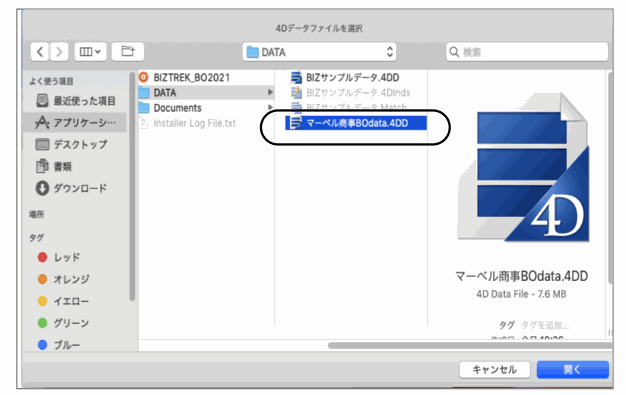Screen dimensions: 626x395
Task: Click the preview pane vertical scrollbar
Action: pos(610,178)
